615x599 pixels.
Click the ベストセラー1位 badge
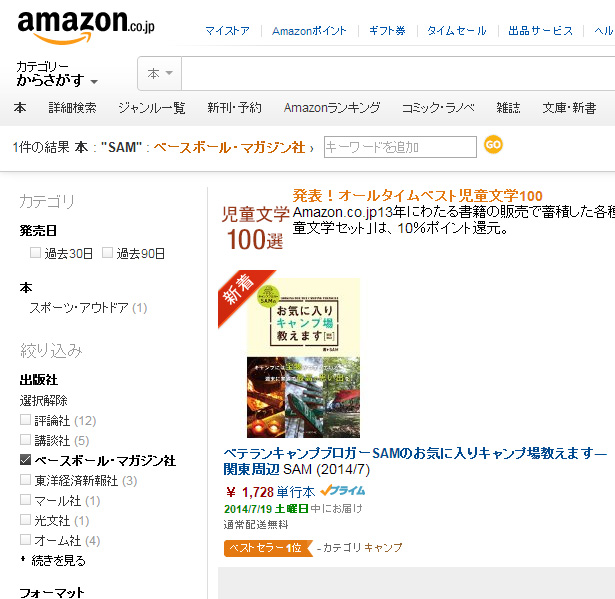click(x=268, y=548)
